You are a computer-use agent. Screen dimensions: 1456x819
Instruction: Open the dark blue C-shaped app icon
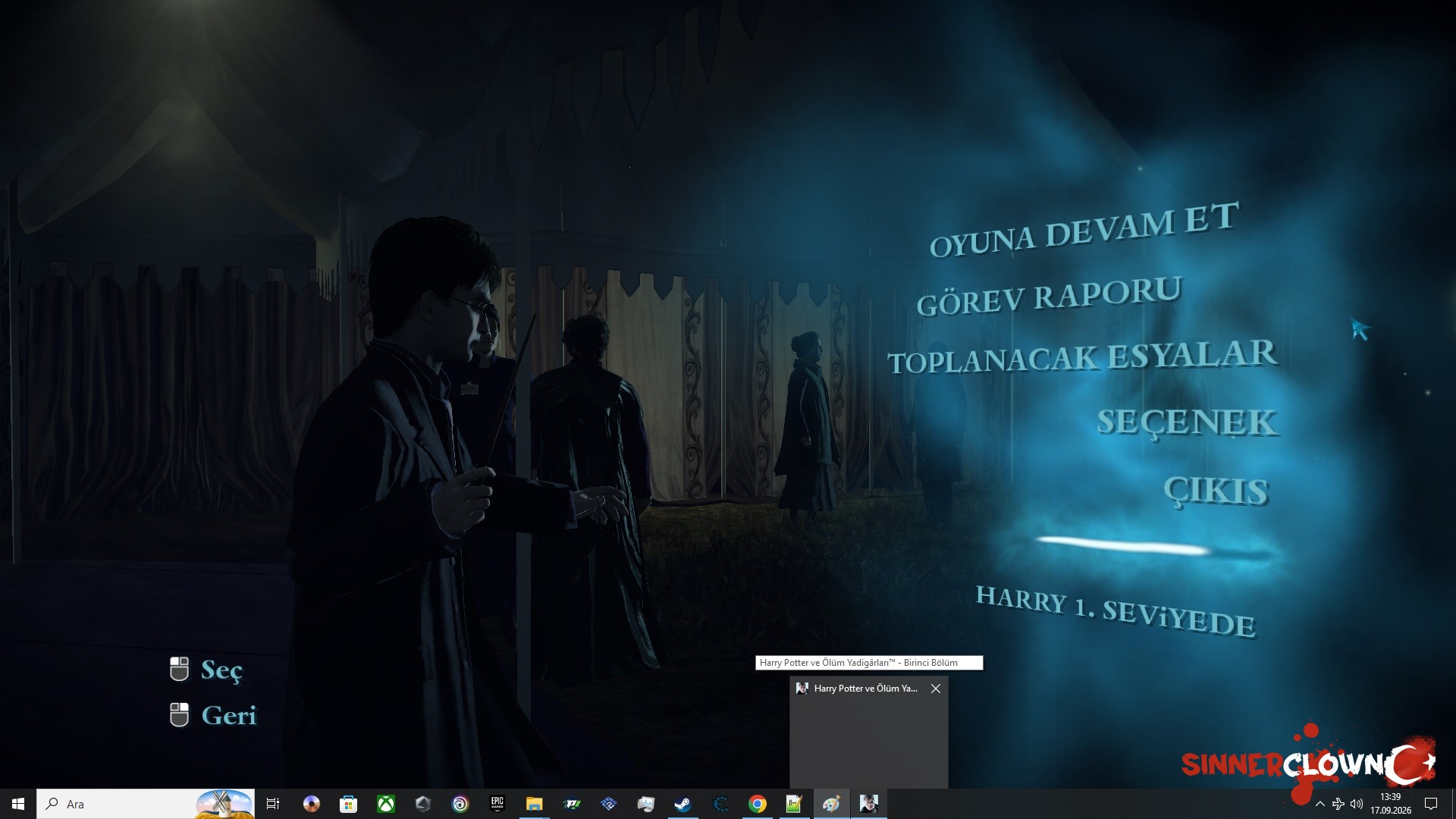[720, 804]
